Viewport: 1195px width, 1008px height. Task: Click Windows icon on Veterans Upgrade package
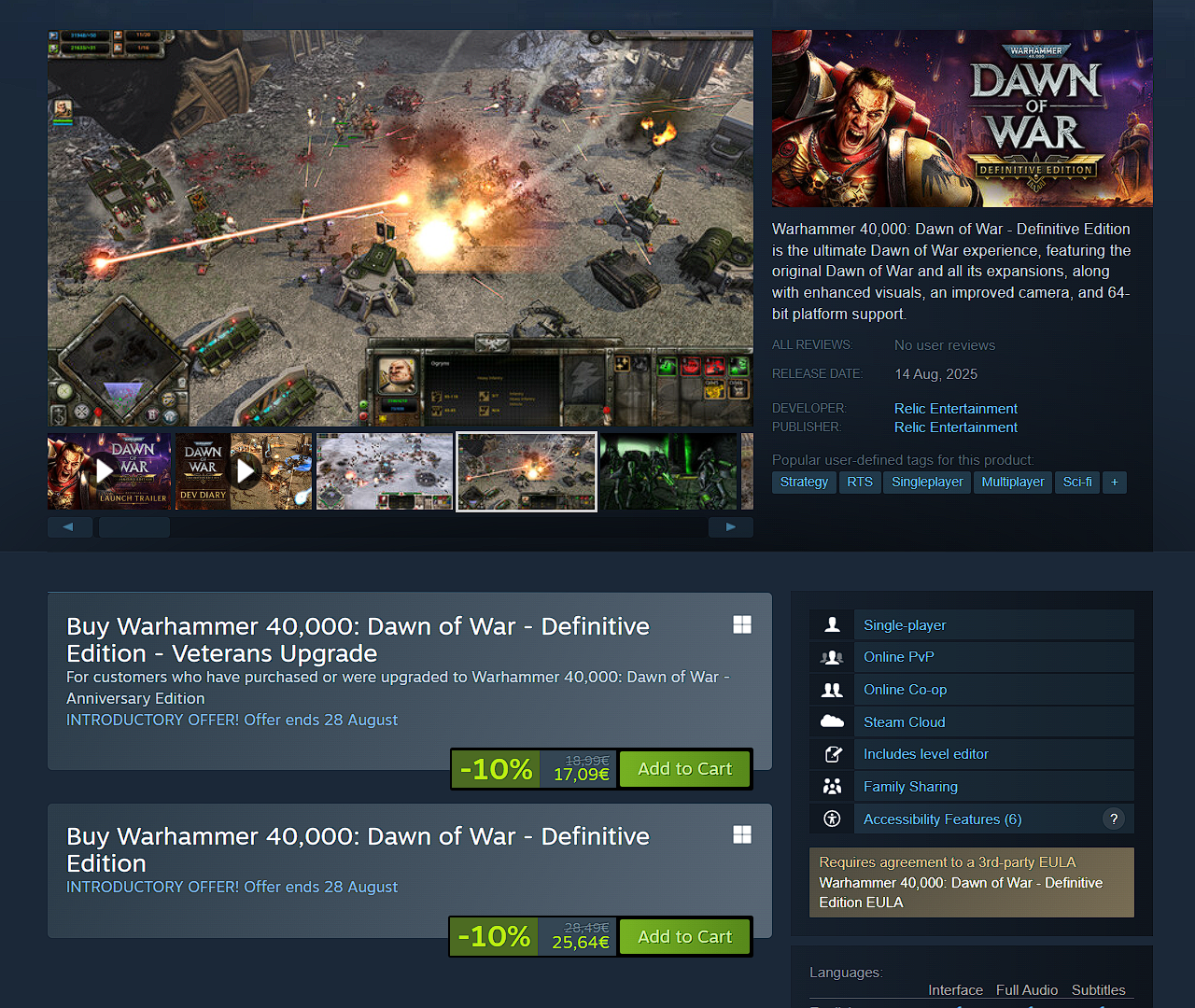pos(742,625)
